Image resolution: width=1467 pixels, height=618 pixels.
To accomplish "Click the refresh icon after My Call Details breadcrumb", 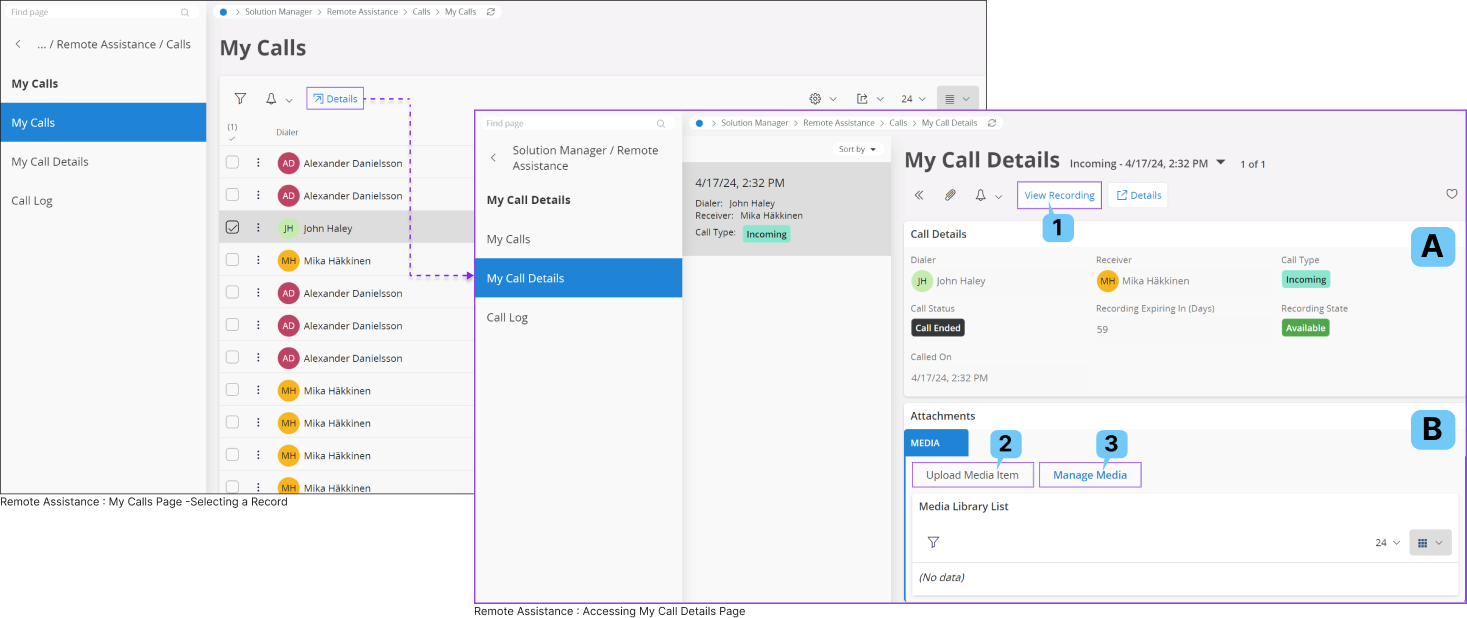I will click(991, 123).
